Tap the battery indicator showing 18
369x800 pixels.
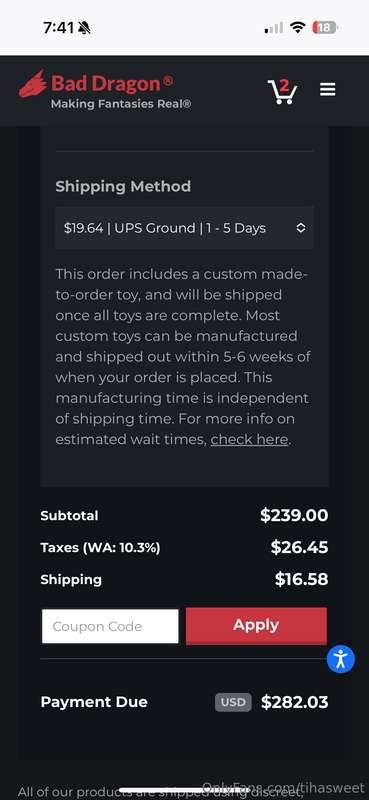pyautogui.click(x=324, y=28)
